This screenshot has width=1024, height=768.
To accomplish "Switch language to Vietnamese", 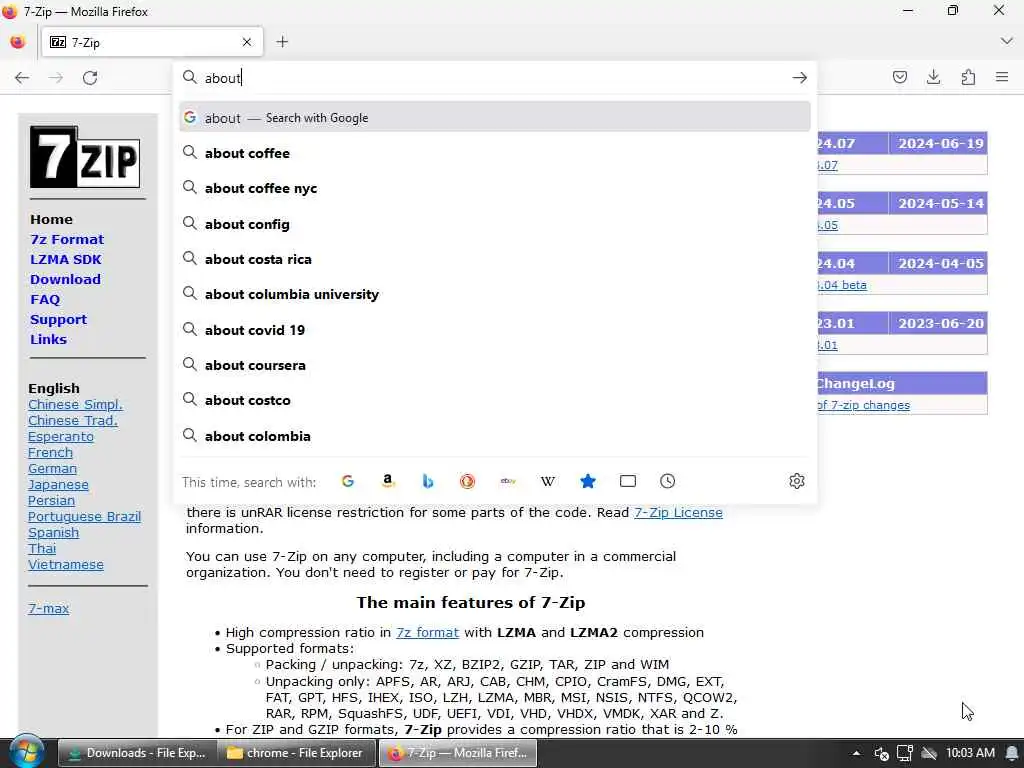I will point(65,565).
